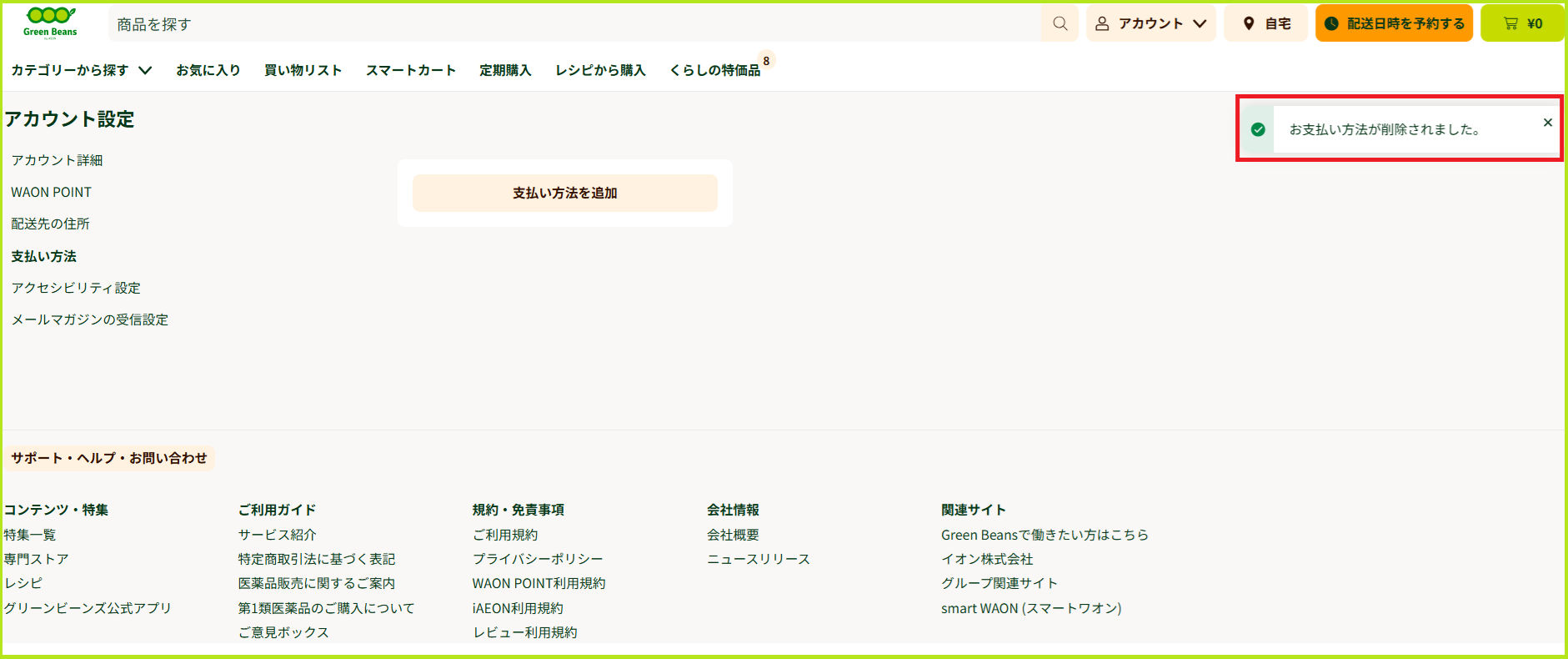
Task: Open 買い物リスト in navigation
Action: pos(303,70)
